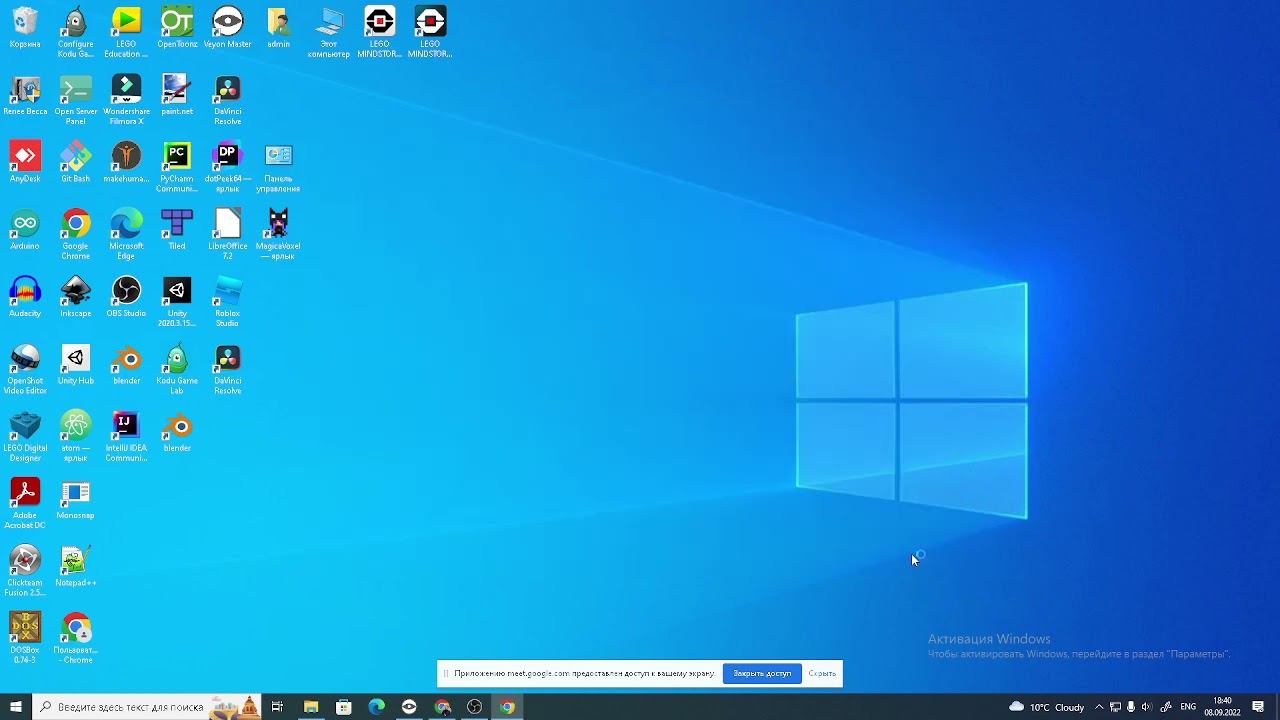Click the OpenToonz desktop icon
Screen dimensions: 1280x720
(177, 28)
